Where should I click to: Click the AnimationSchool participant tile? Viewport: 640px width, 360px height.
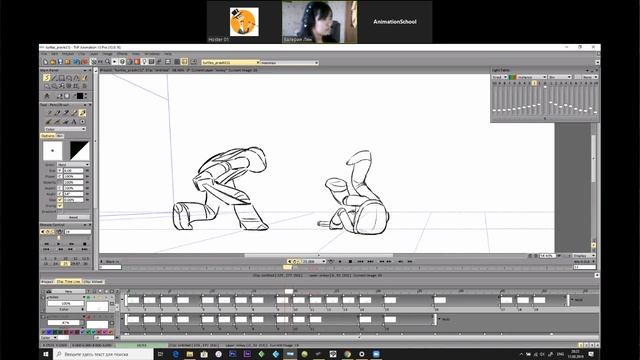[395, 22]
